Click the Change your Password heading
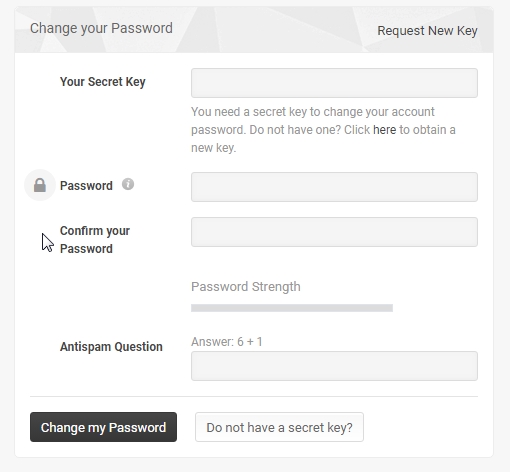 pyautogui.click(x=101, y=28)
